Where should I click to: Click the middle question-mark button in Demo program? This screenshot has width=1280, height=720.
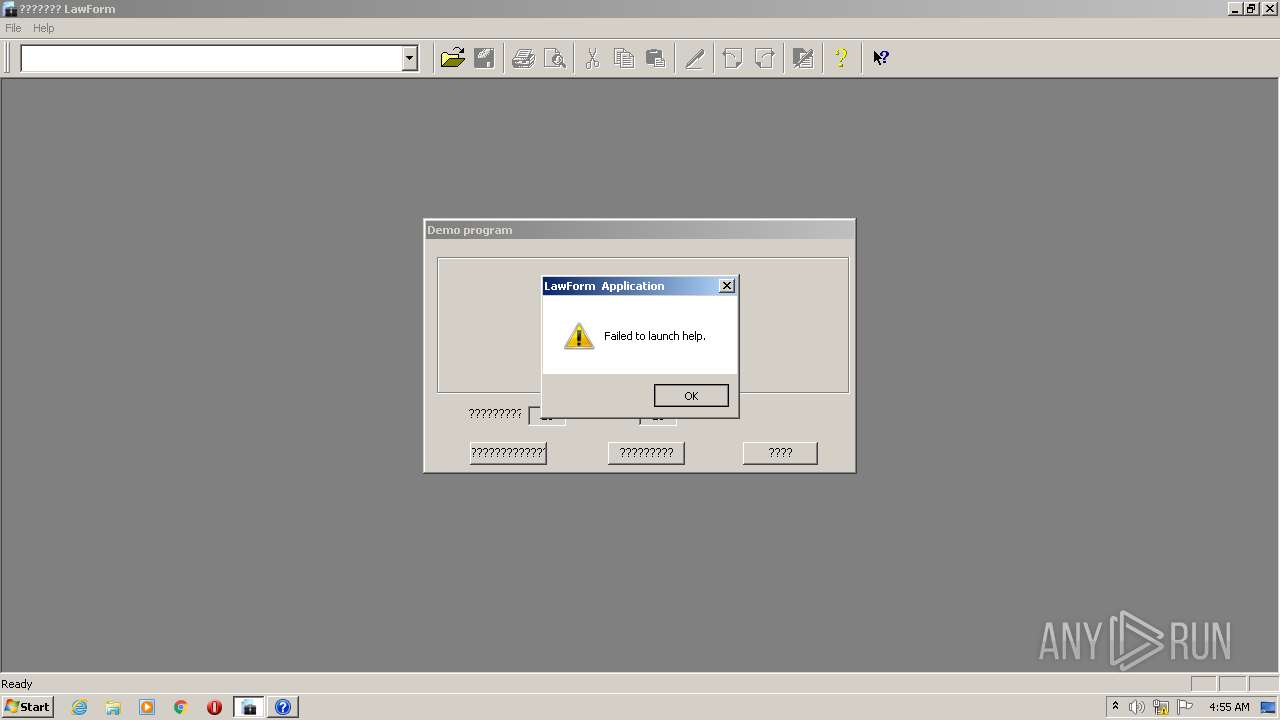pos(646,453)
